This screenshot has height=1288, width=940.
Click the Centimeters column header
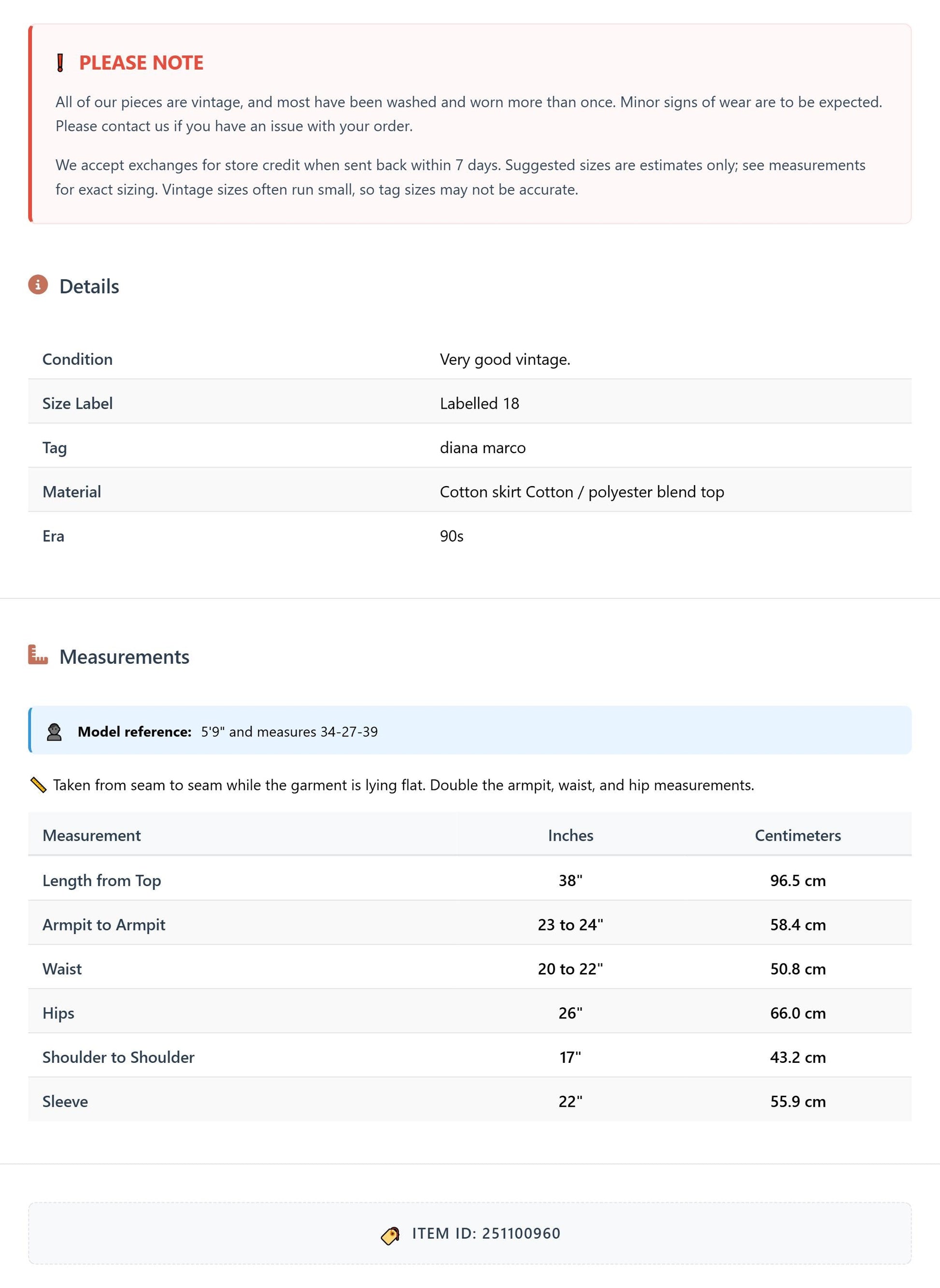pos(798,835)
